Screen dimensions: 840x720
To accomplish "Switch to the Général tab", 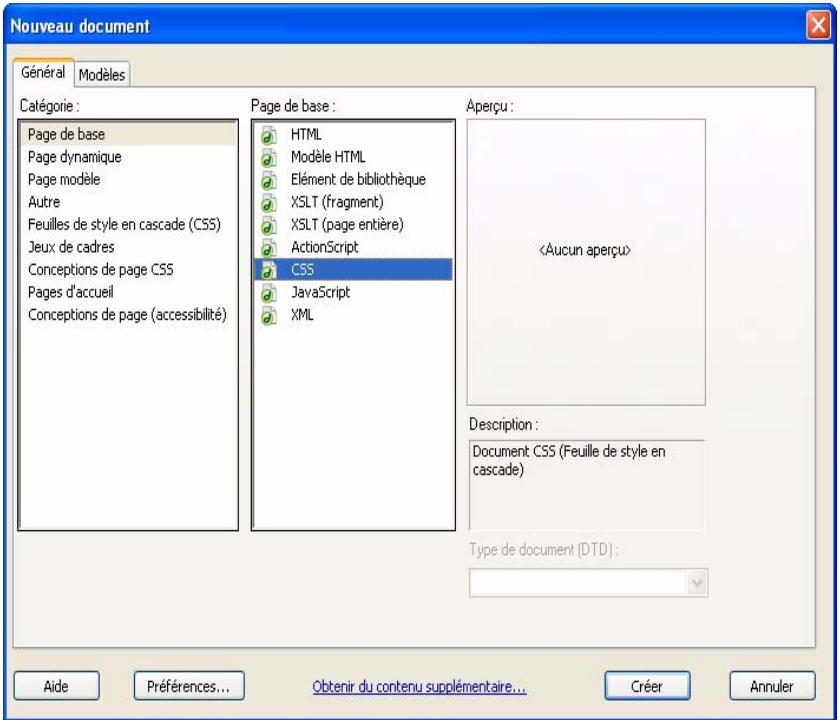I will point(43,72).
